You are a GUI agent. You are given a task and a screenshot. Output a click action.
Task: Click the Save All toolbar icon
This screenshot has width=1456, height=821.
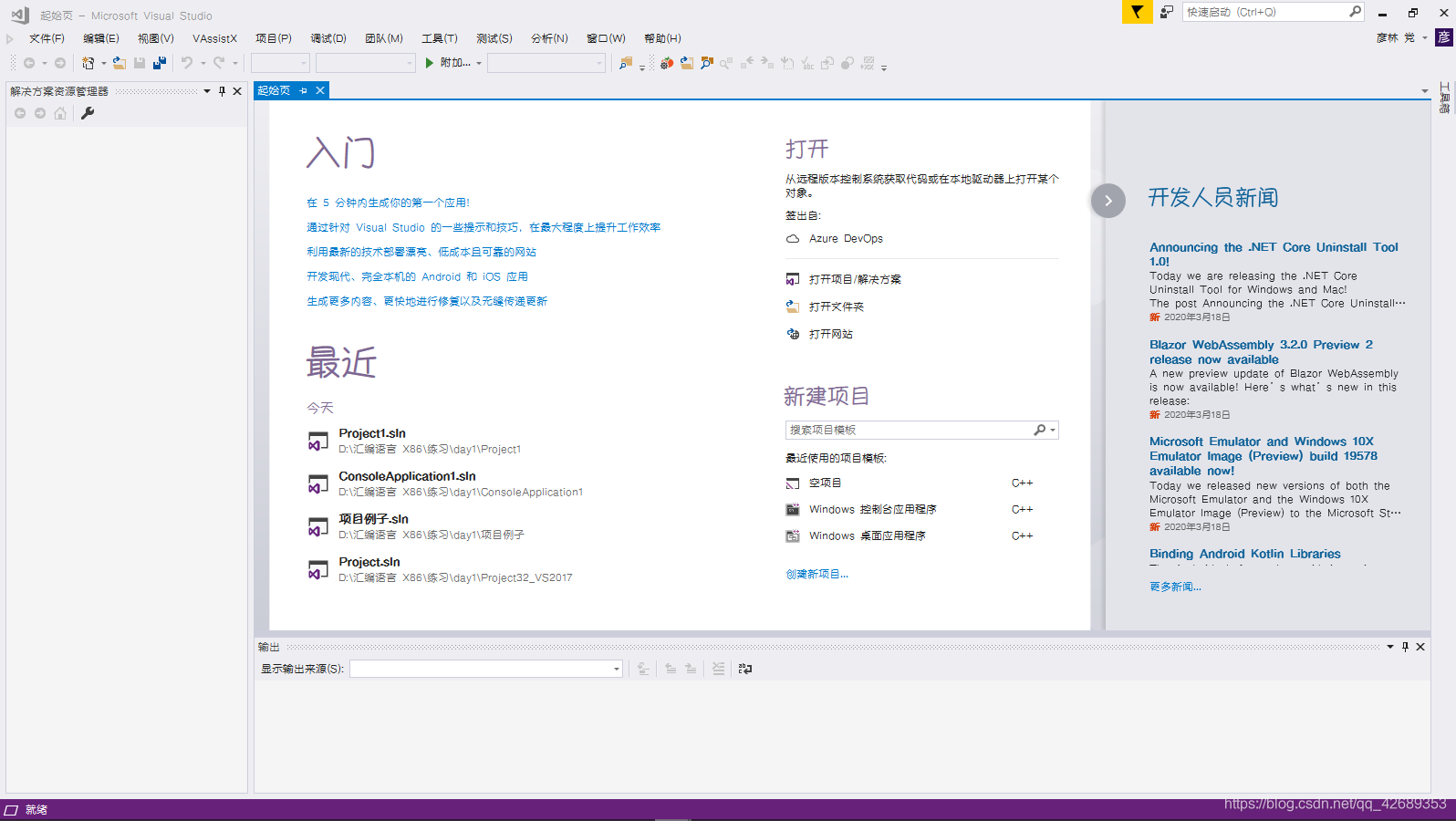pos(160,63)
